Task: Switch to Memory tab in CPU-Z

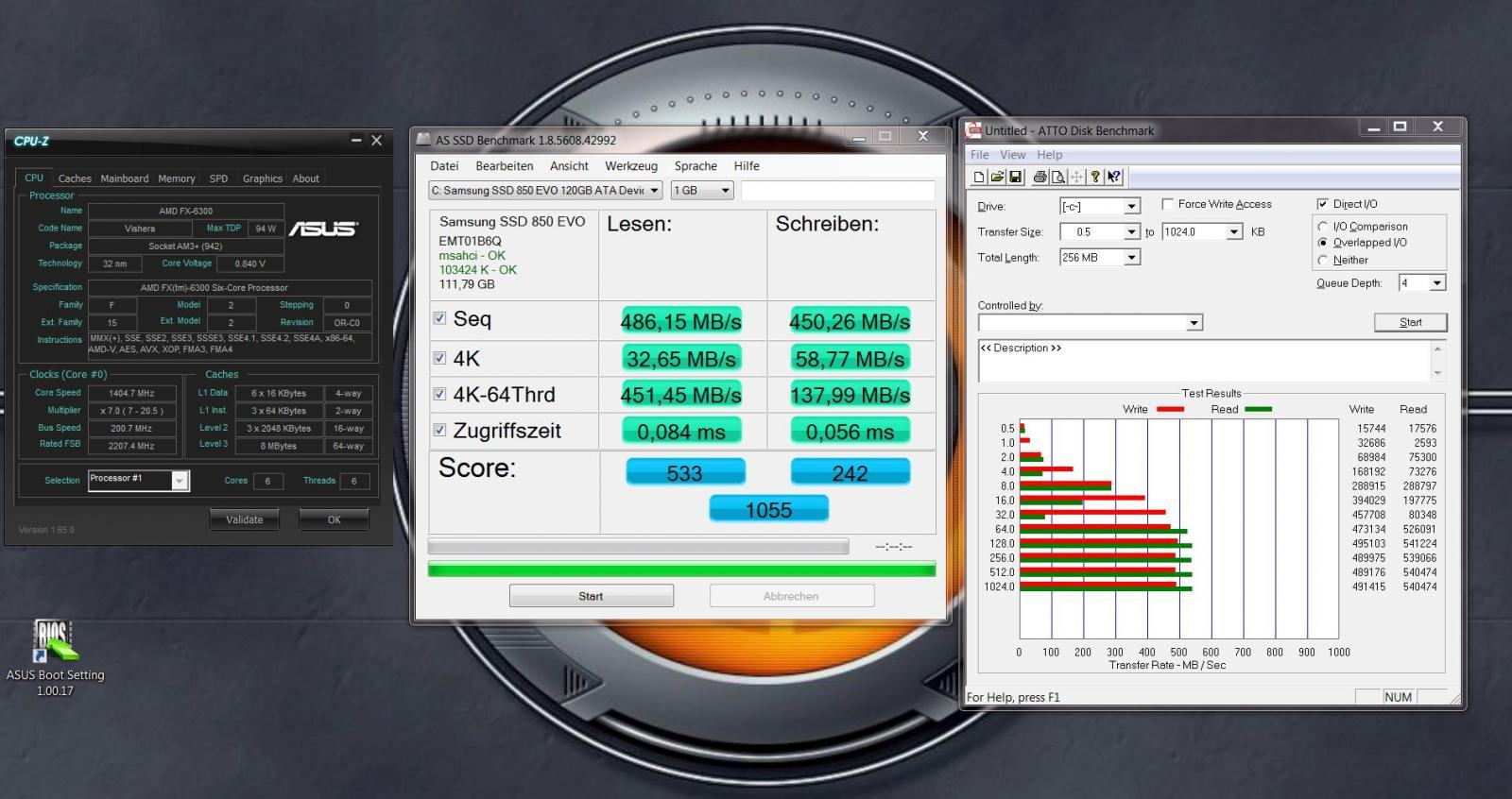Action: [177, 178]
